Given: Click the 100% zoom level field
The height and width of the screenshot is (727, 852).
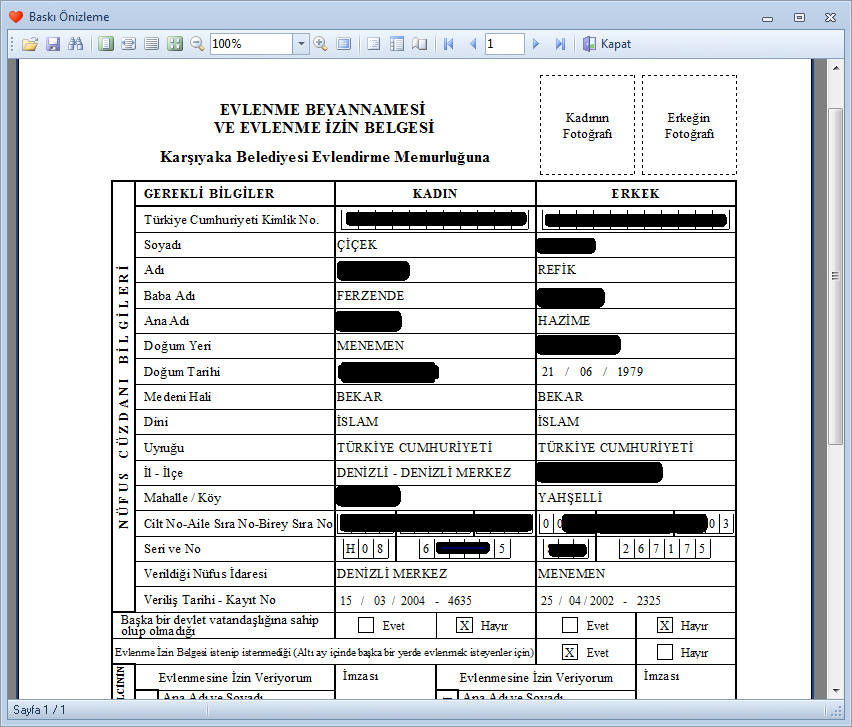Looking at the screenshot, I should (x=252, y=44).
